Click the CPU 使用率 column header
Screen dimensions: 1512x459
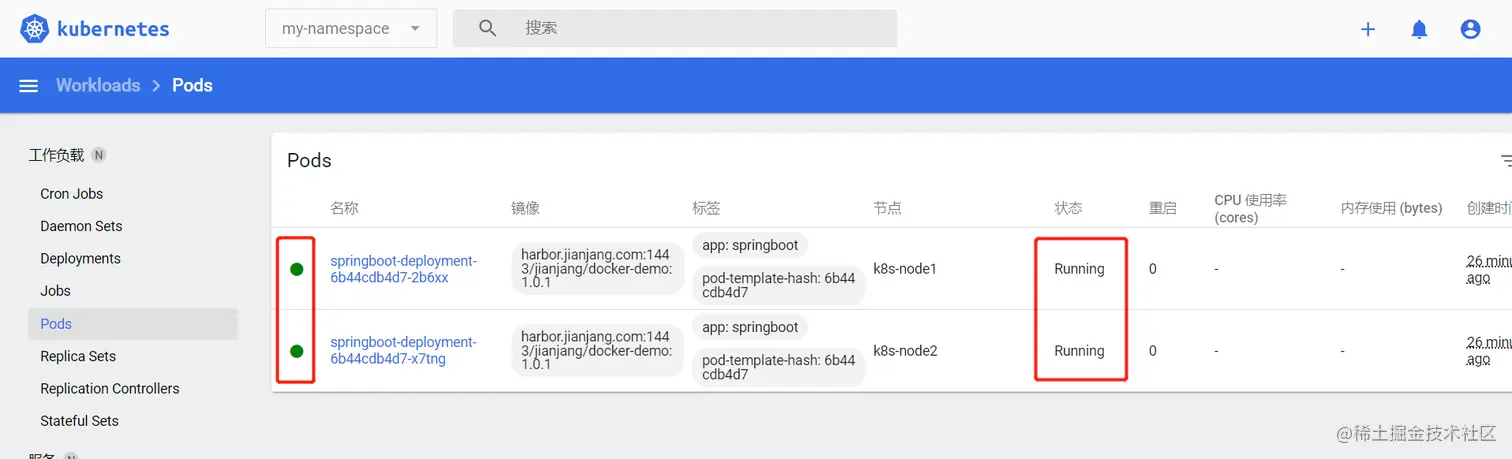click(1250, 208)
